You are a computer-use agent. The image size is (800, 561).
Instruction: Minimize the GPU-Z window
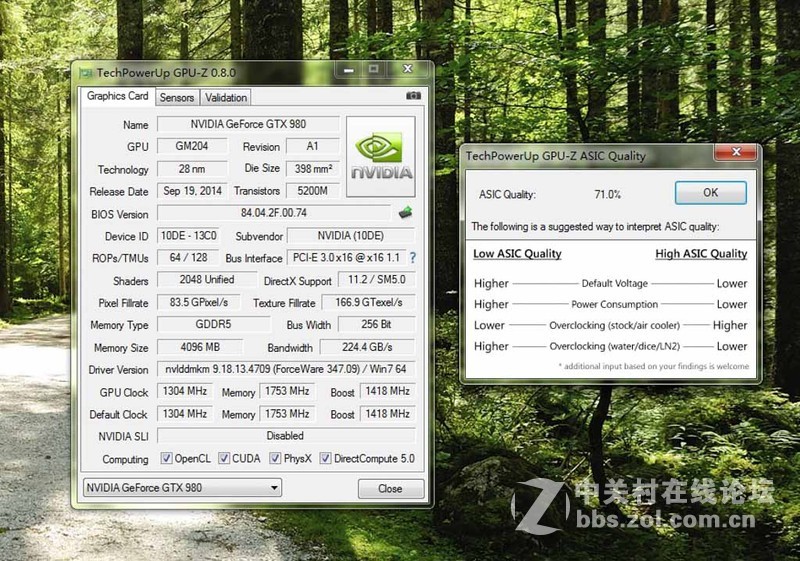349,69
